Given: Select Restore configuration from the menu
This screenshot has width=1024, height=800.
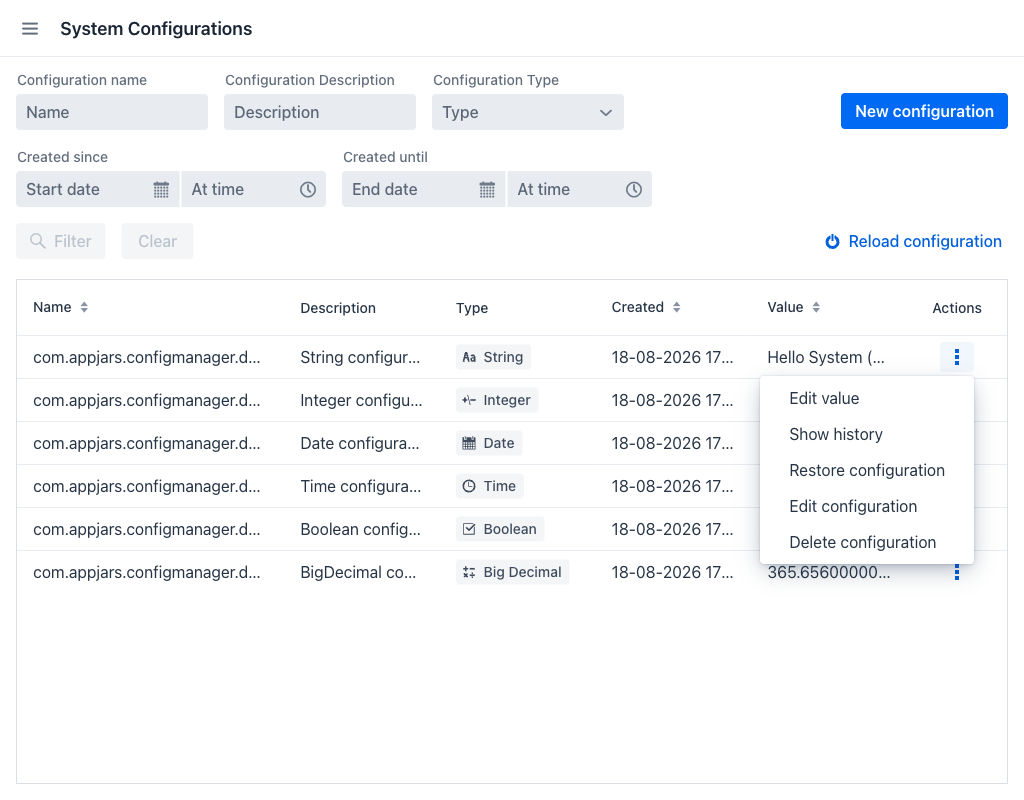Looking at the screenshot, I should 867,470.
